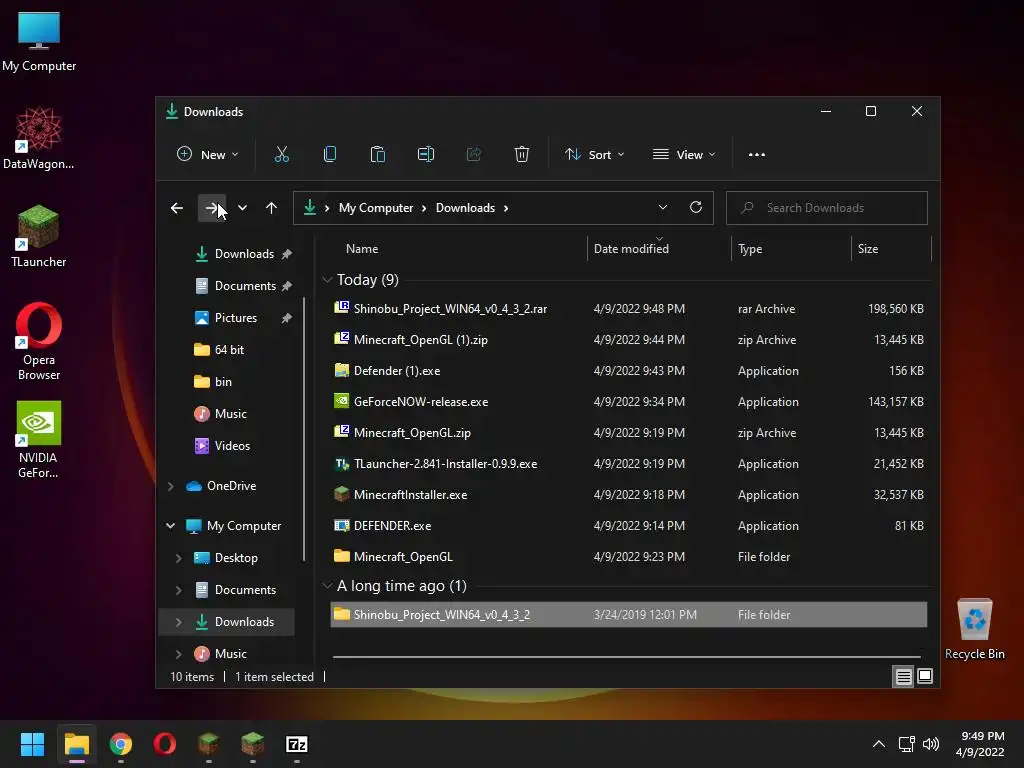Go back with the left arrow
1024x768 pixels.
pyautogui.click(x=177, y=208)
